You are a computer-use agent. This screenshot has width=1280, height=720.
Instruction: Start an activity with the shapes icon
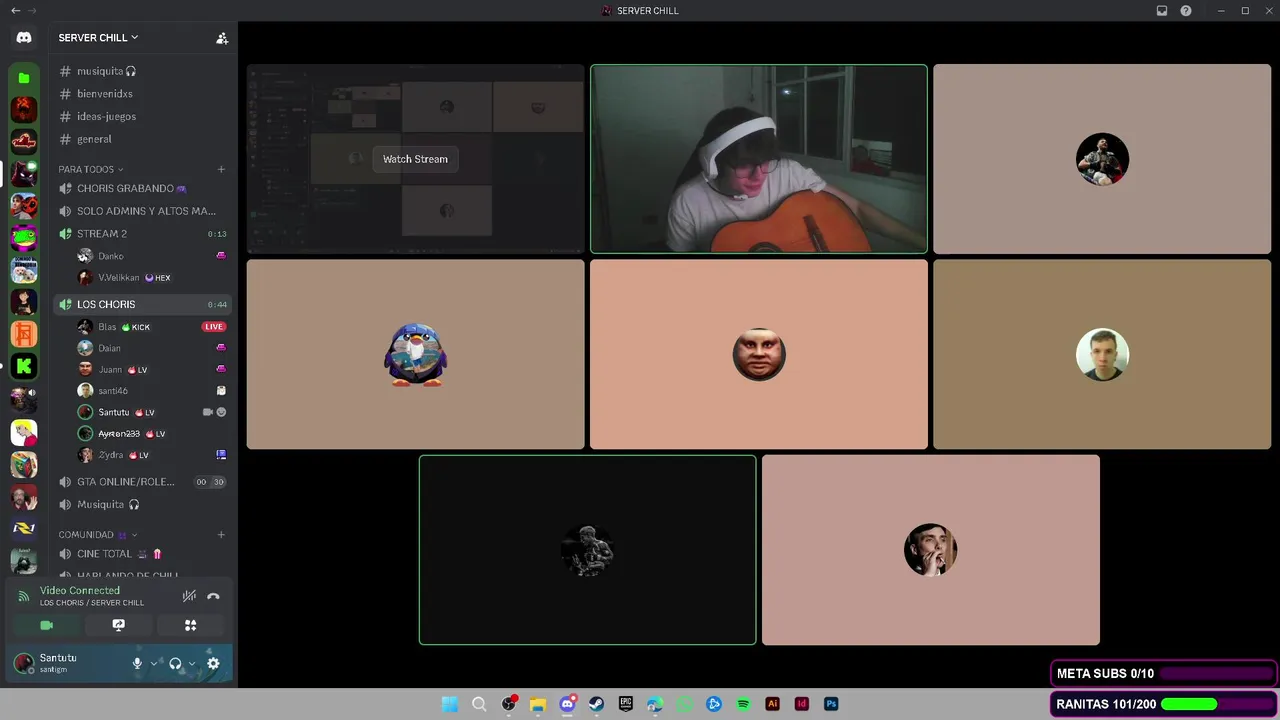click(x=190, y=625)
